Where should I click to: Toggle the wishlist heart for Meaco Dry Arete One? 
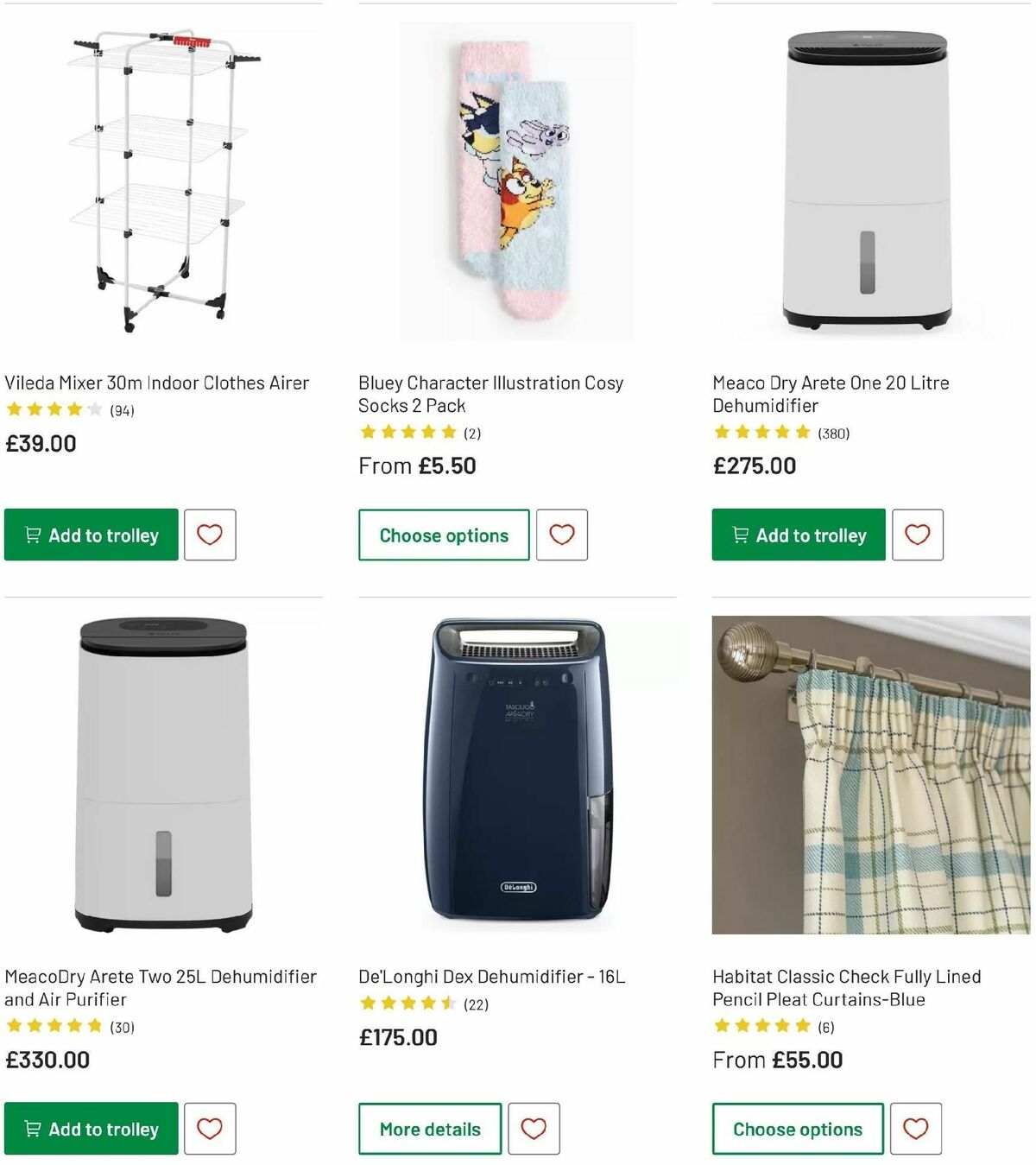coord(918,535)
